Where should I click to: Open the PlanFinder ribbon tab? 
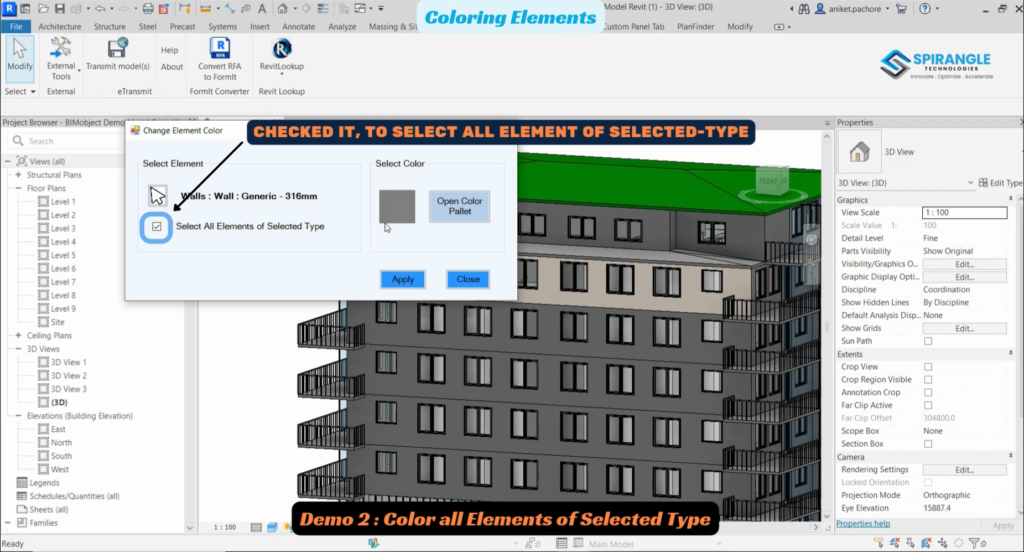696,27
